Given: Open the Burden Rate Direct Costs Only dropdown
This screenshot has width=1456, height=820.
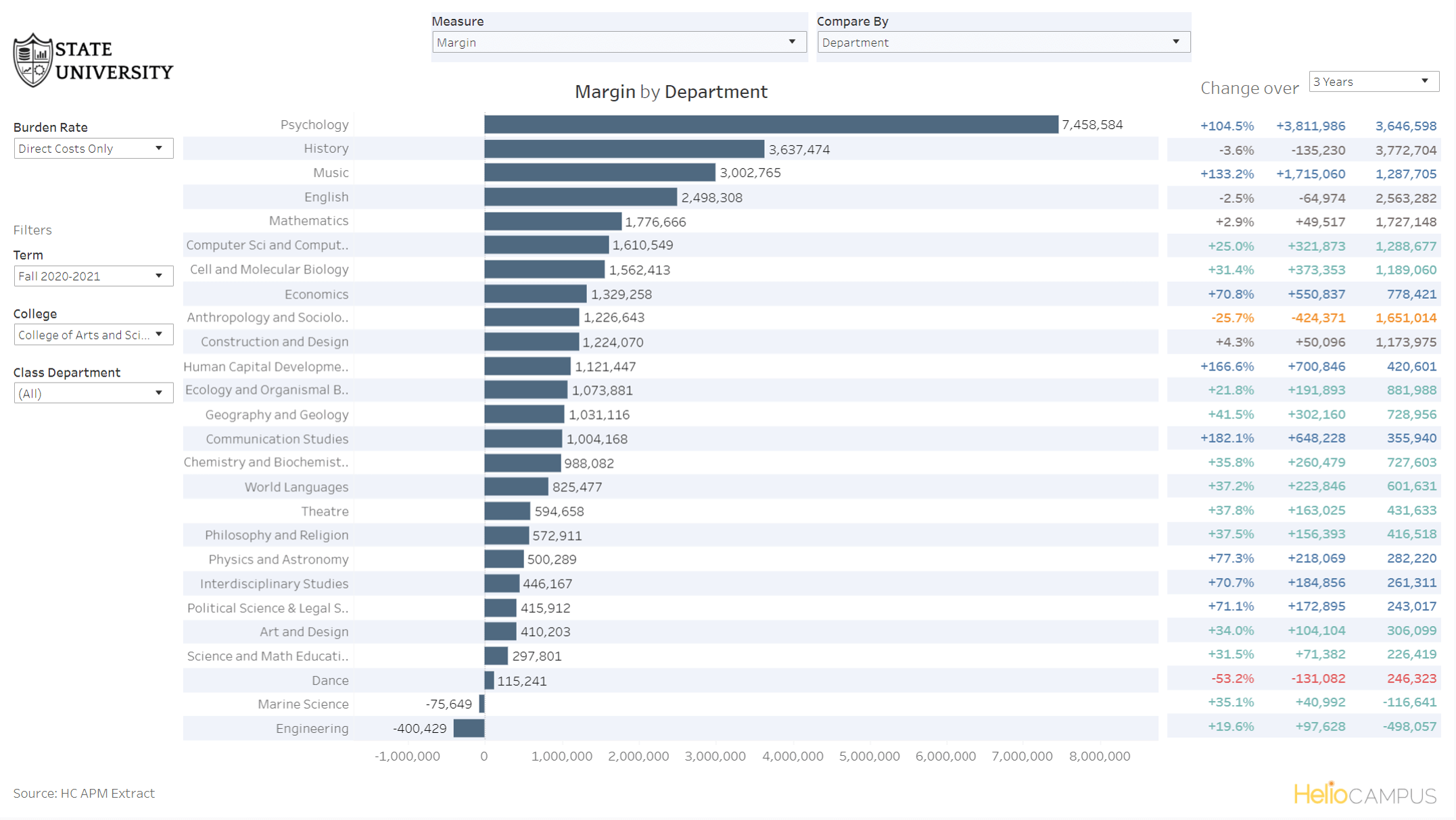Looking at the screenshot, I should pyautogui.click(x=93, y=149).
